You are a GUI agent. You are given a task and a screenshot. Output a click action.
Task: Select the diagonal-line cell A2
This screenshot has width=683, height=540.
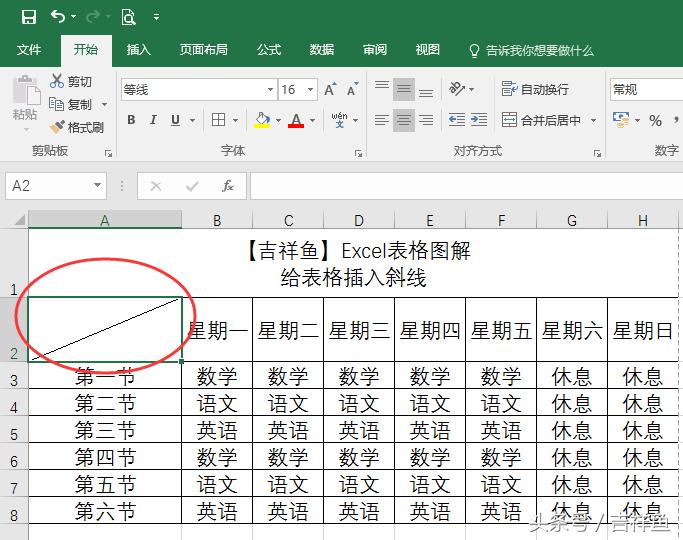point(105,329)
